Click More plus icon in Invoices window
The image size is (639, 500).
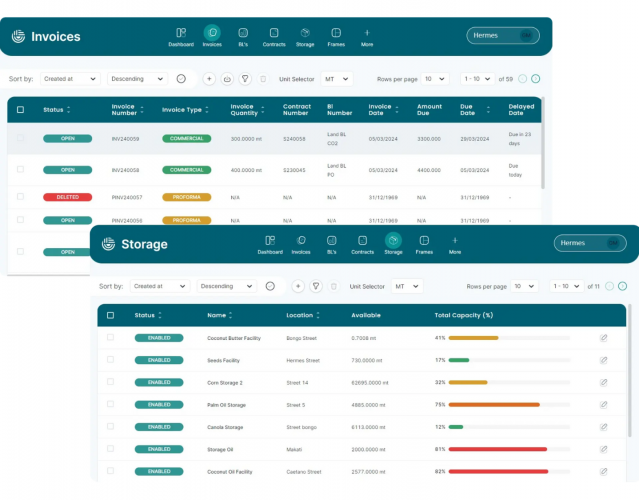(367, 33)
